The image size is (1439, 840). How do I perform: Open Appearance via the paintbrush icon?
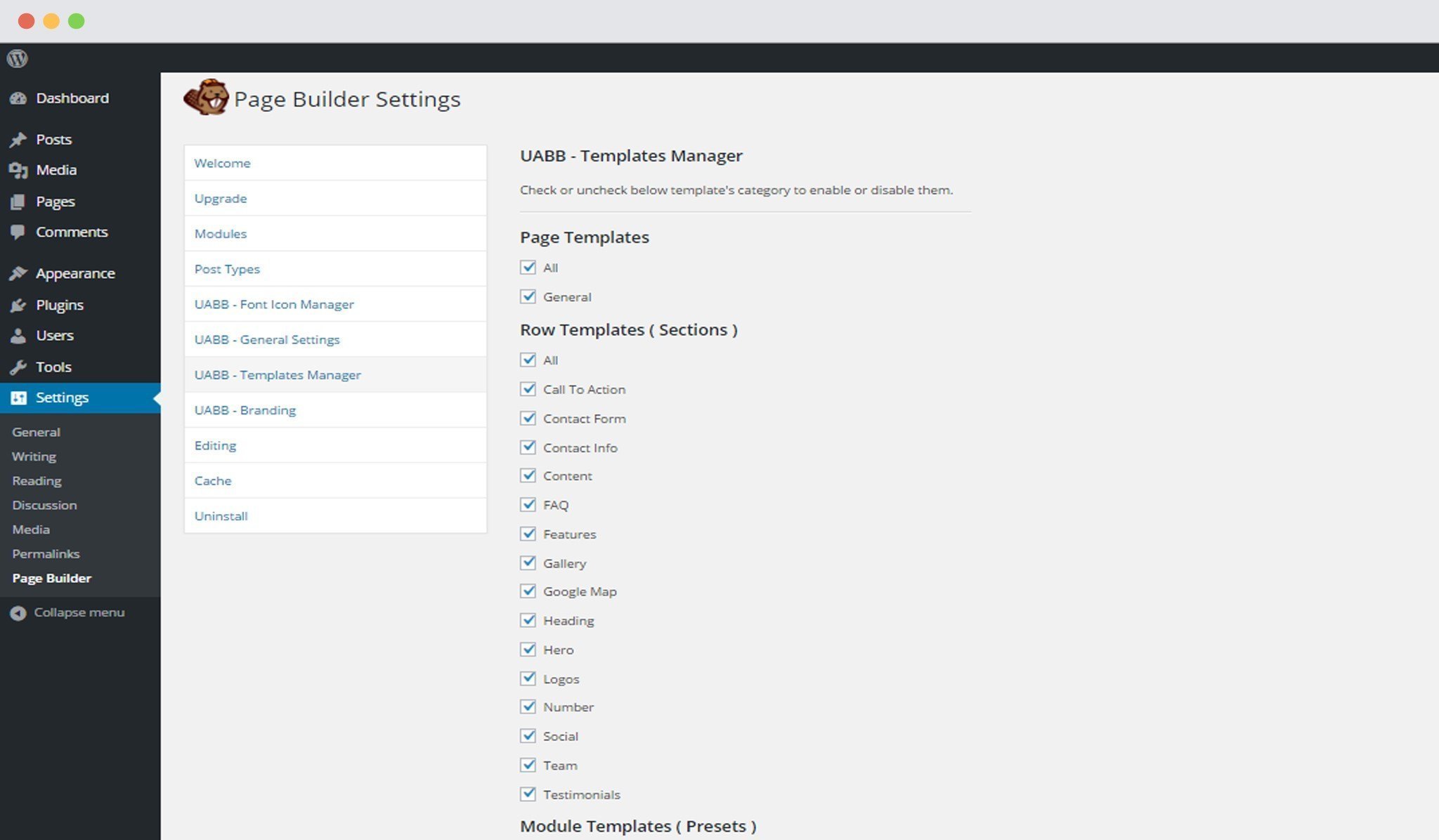click(18, 273)
